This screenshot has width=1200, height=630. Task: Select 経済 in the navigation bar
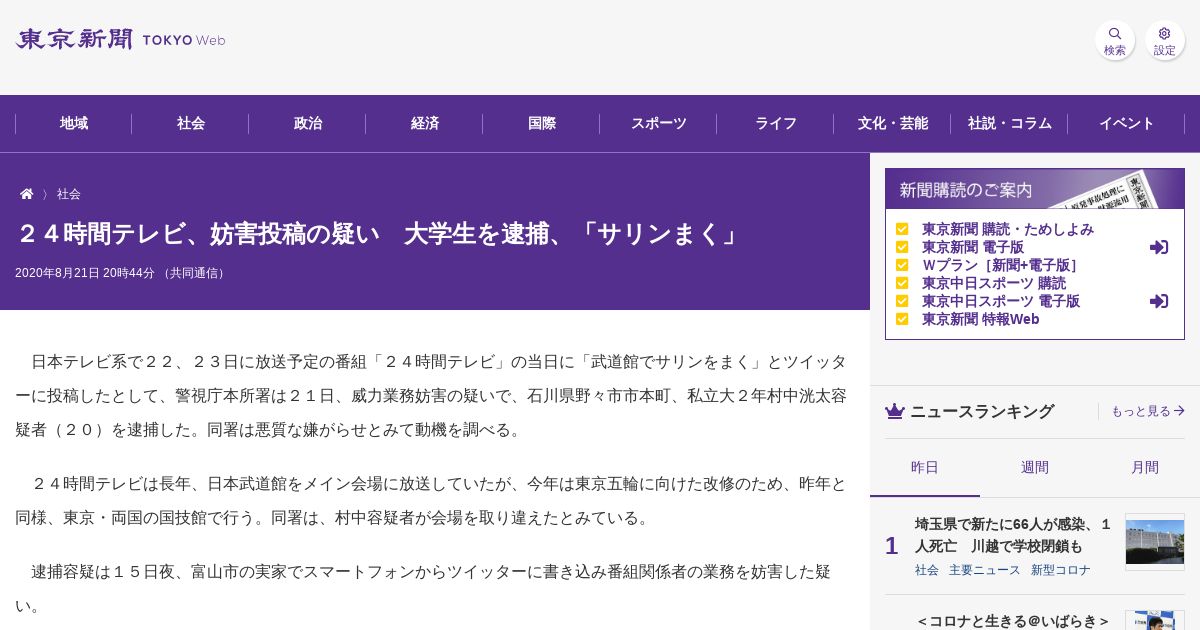425,124
